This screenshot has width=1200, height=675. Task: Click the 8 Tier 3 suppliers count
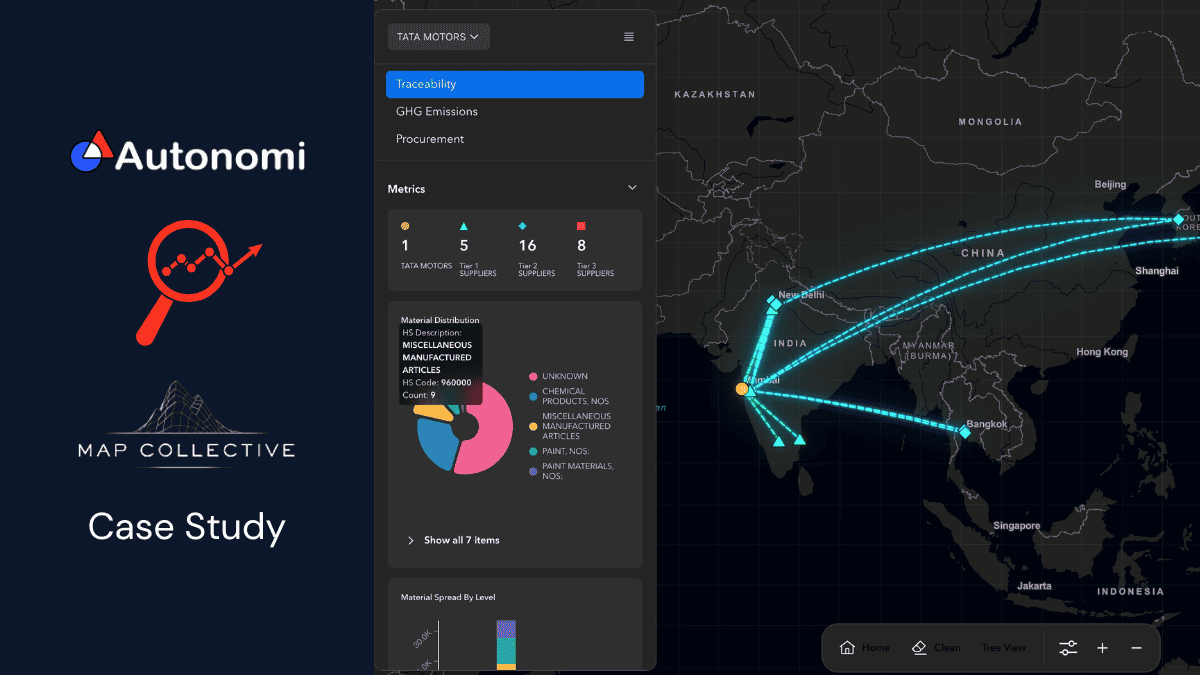click(581, 245)
